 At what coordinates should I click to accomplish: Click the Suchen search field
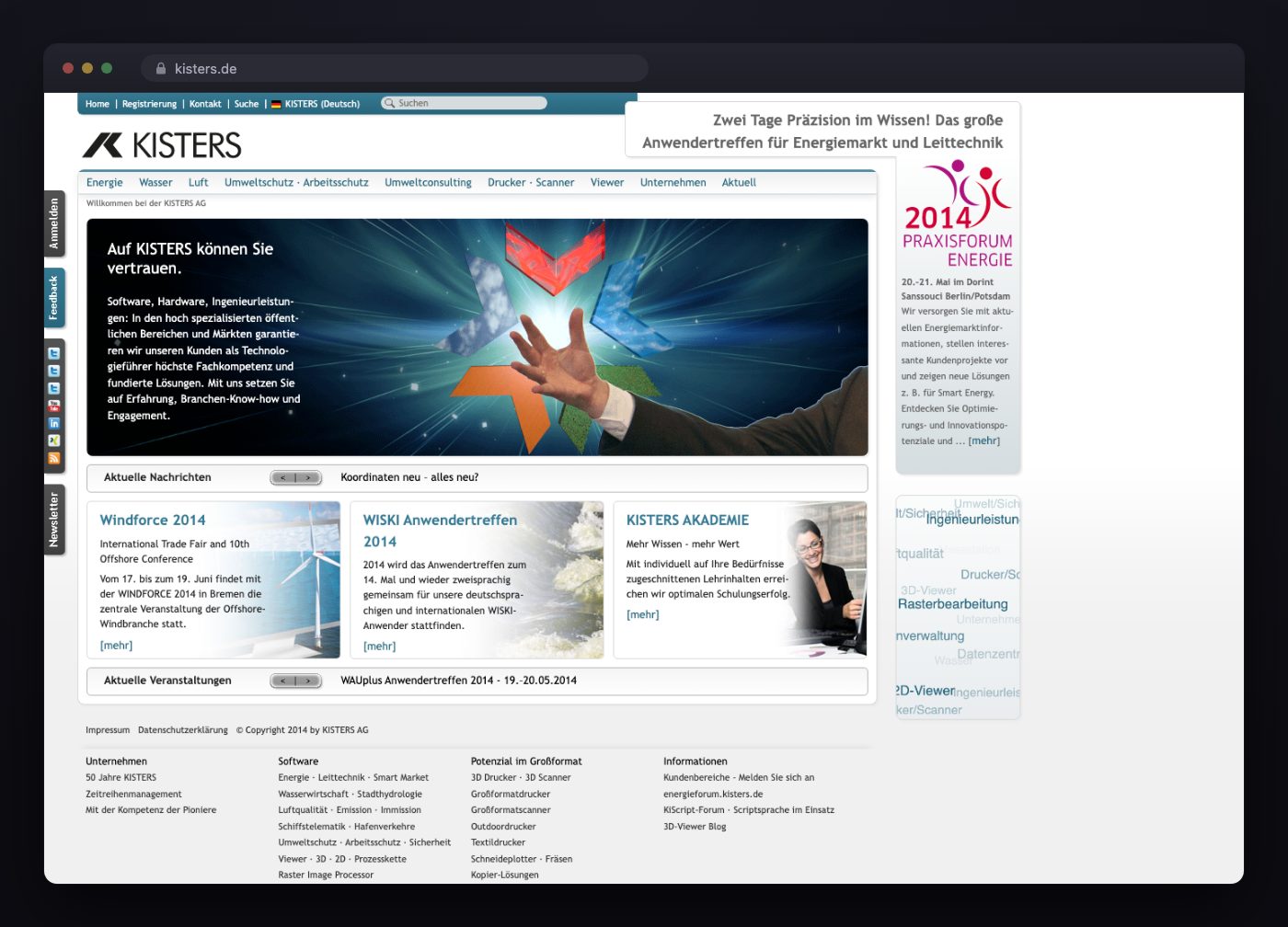coord(464,103)
